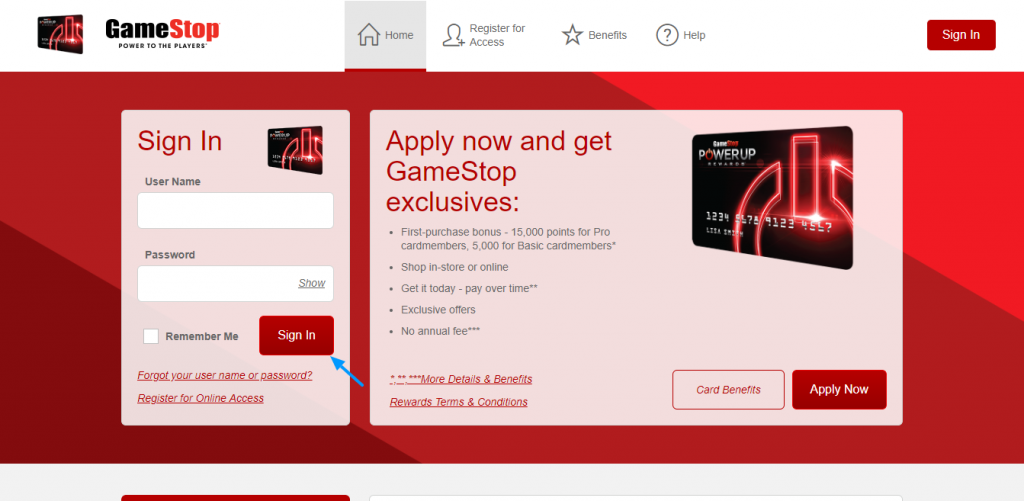Click the Register for Access person icon

point(453,35)
